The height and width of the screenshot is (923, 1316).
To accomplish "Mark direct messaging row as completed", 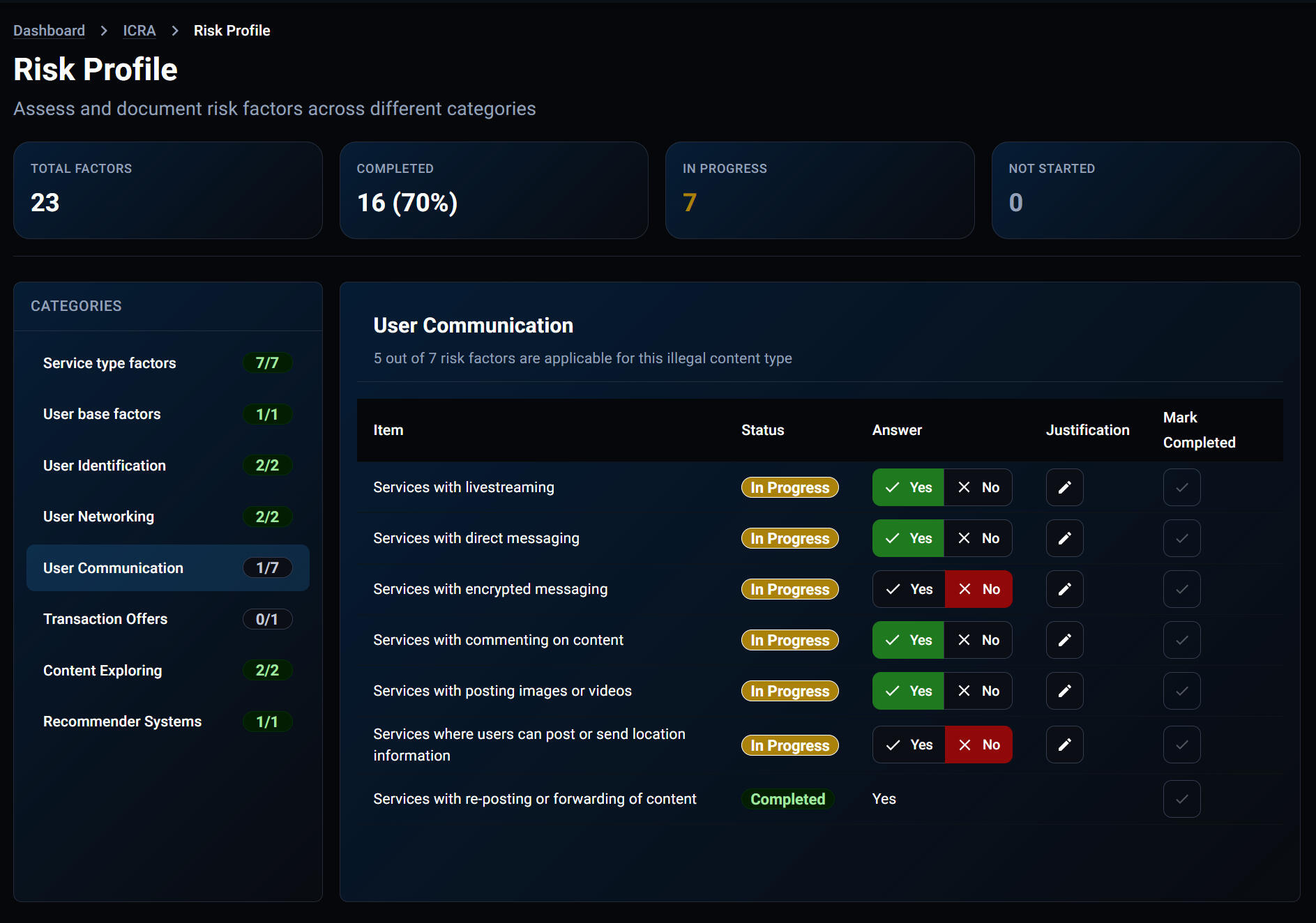I will click(x=1181, y=538).
